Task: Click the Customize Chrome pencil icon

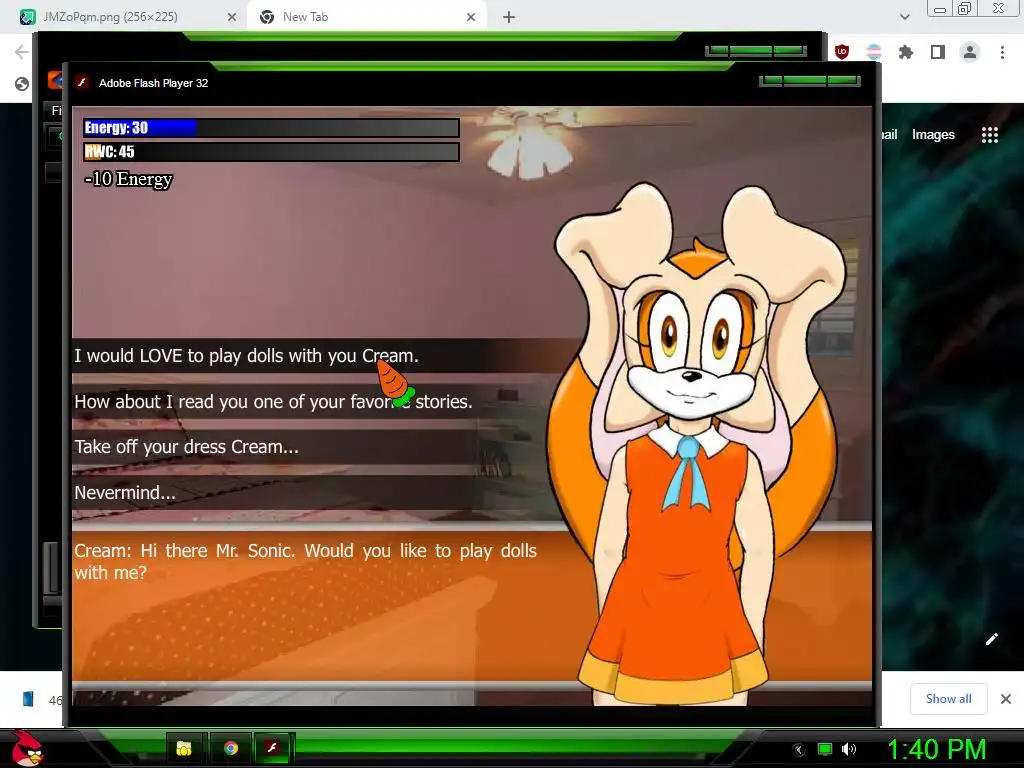Action: click(991, 639)
